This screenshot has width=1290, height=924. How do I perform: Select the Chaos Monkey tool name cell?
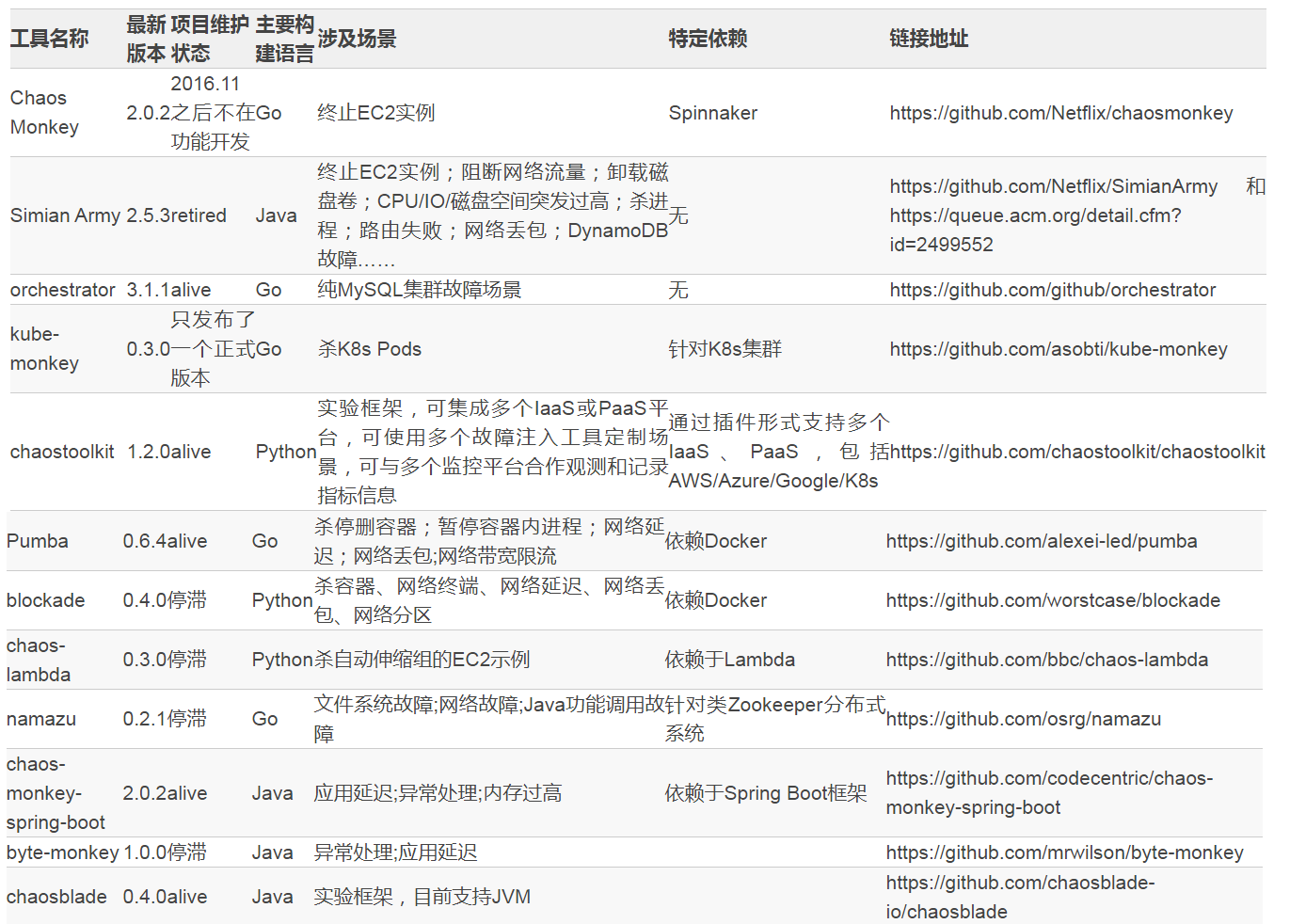[x=44, y=112]
